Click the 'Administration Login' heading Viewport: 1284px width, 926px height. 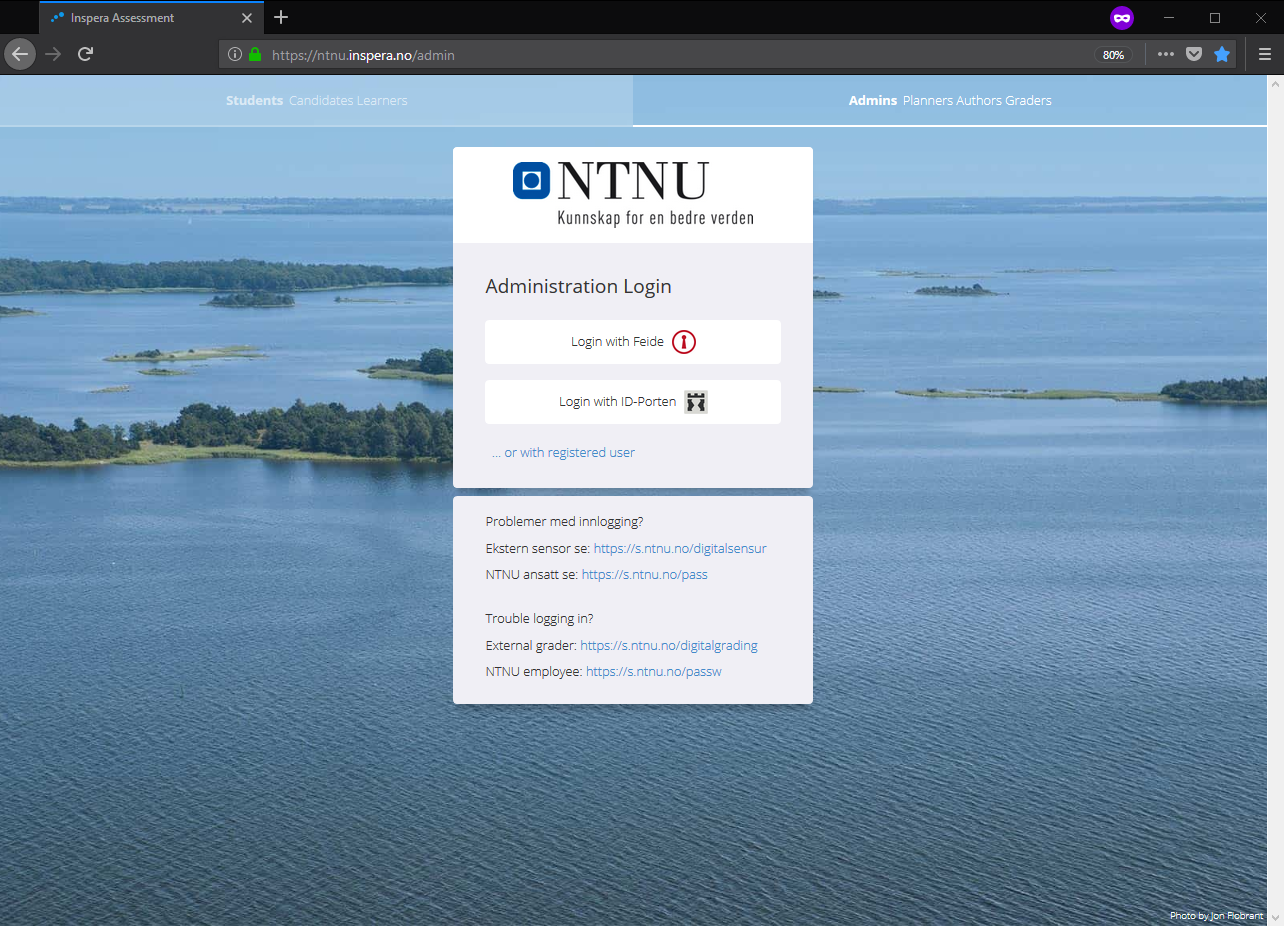coord(578,287)
